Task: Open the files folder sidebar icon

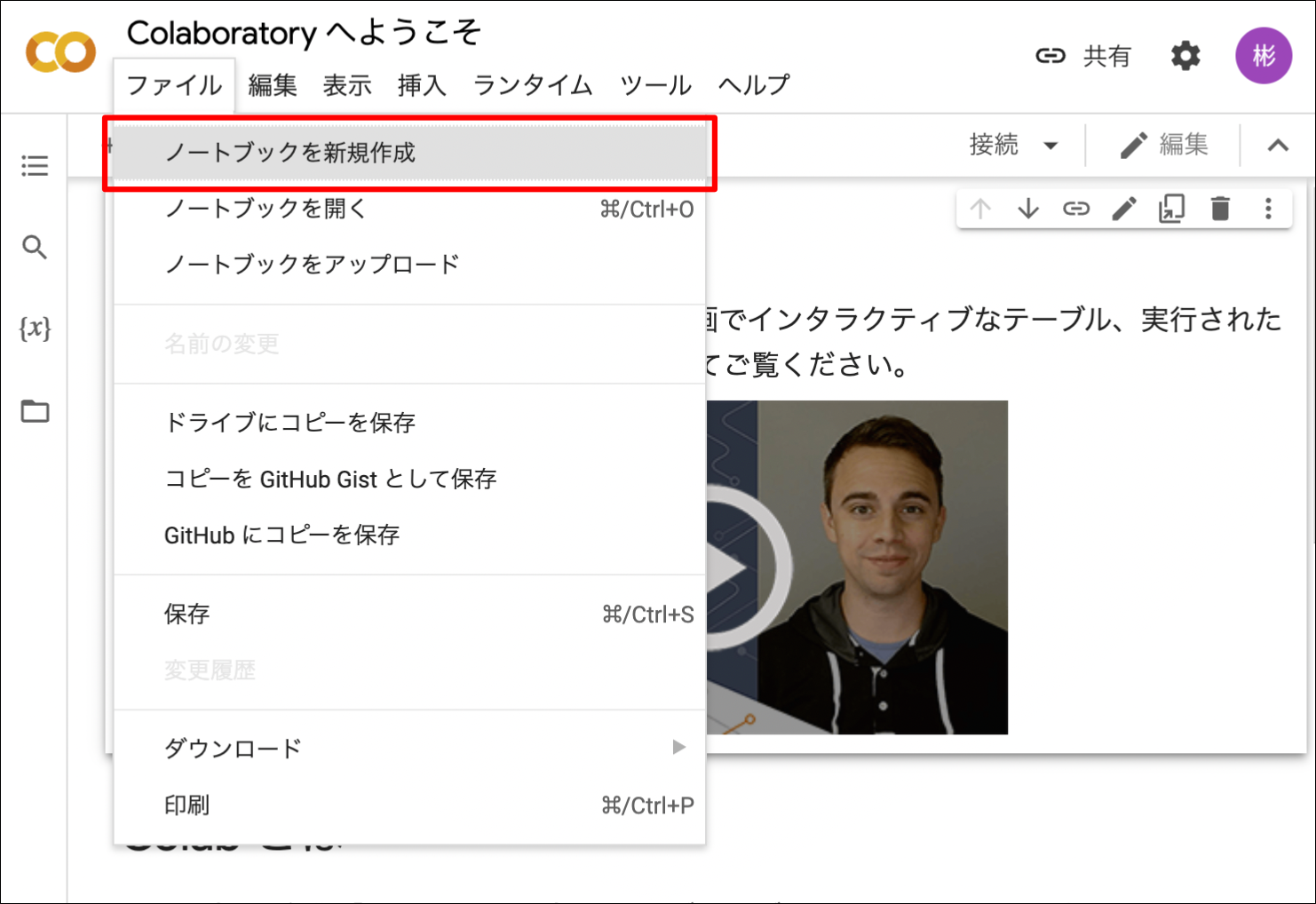Action: [35, 411]
